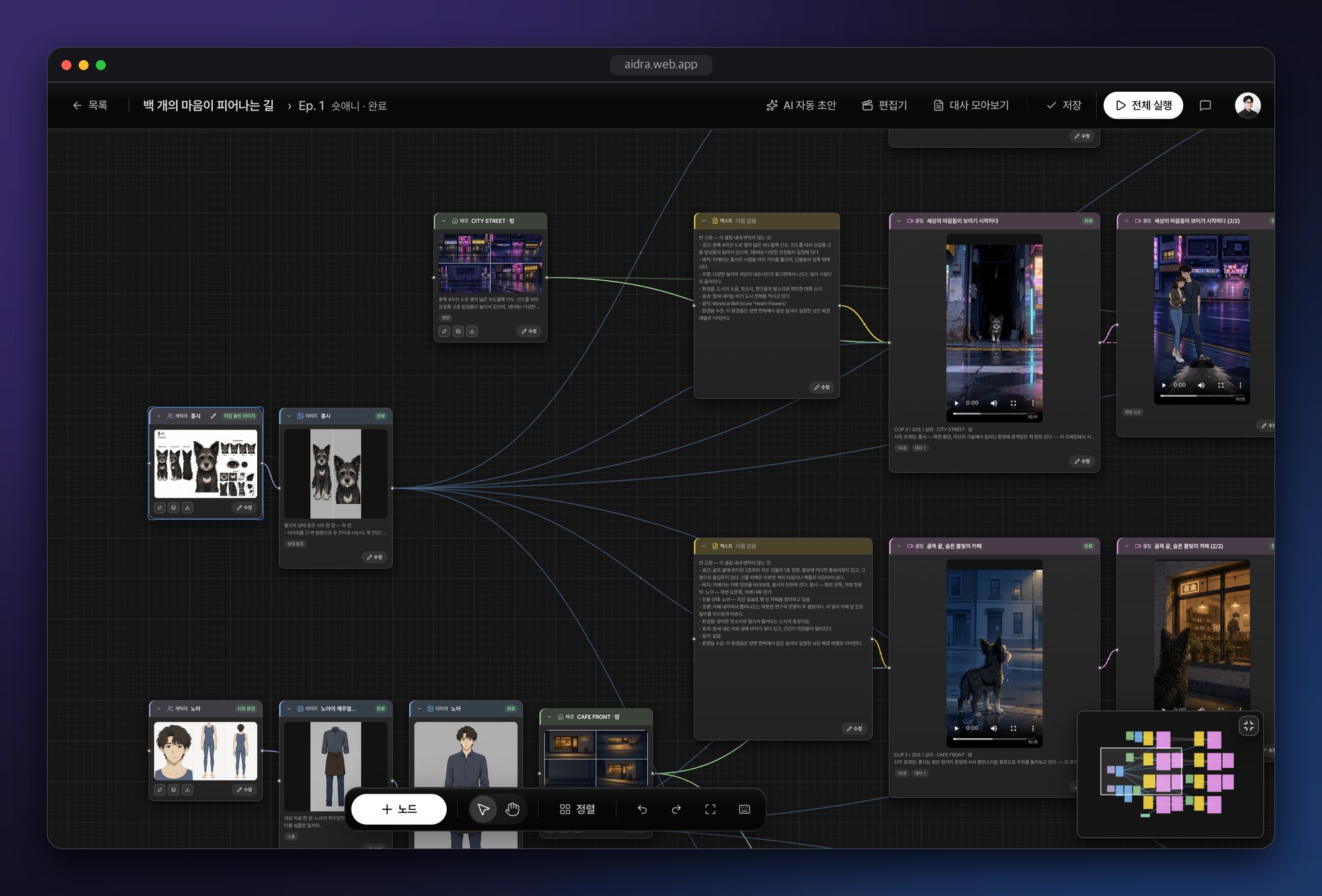This screenshot has height=896, width=1322.
Task: Collapse the upper 텍스트 이름 없음 node
Action: (704, 221)
